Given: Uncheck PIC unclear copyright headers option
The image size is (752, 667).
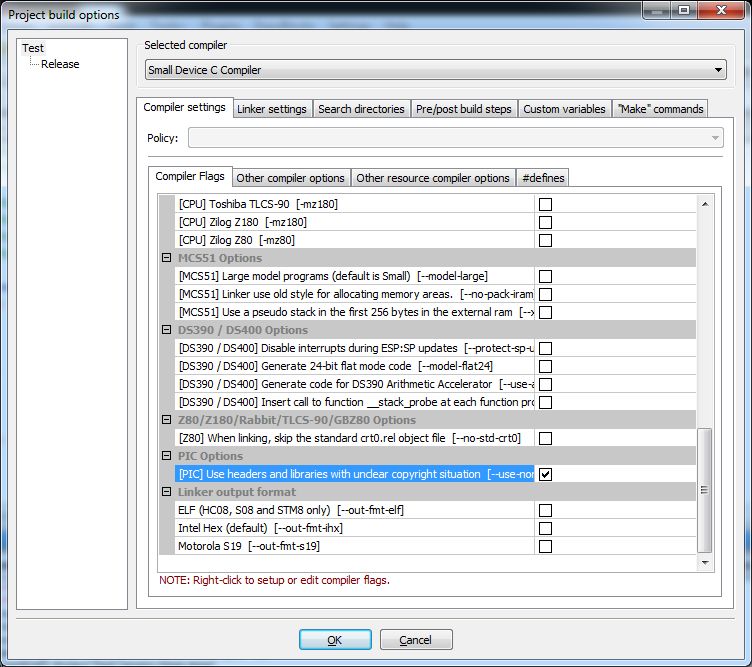Looking at the screenshot, I should coord(545,474).
